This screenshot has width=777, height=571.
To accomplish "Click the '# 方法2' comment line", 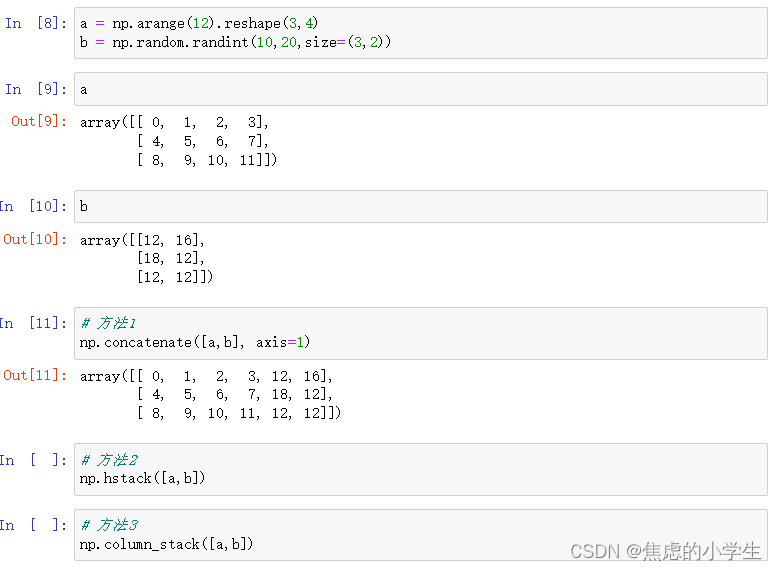I will point(109,460).
